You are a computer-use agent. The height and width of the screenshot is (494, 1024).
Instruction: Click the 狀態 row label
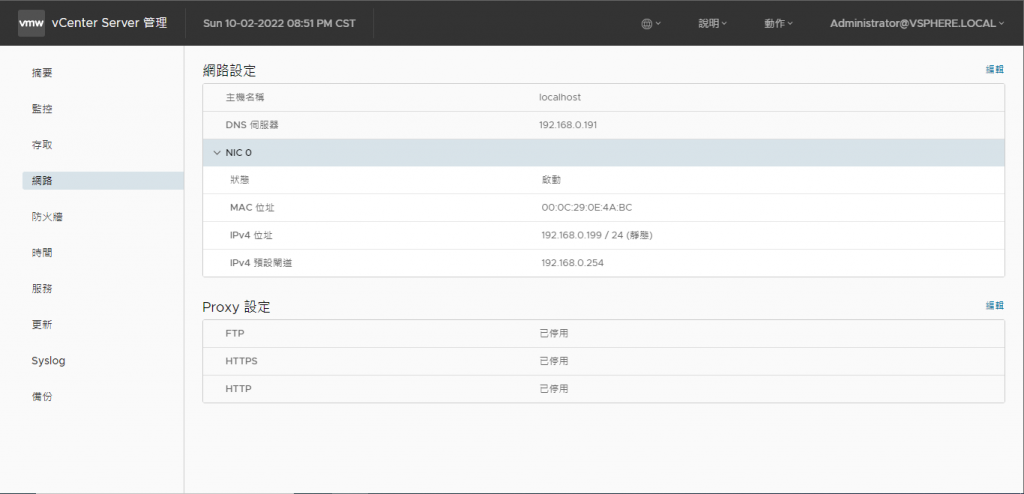[x=239, y=180]
